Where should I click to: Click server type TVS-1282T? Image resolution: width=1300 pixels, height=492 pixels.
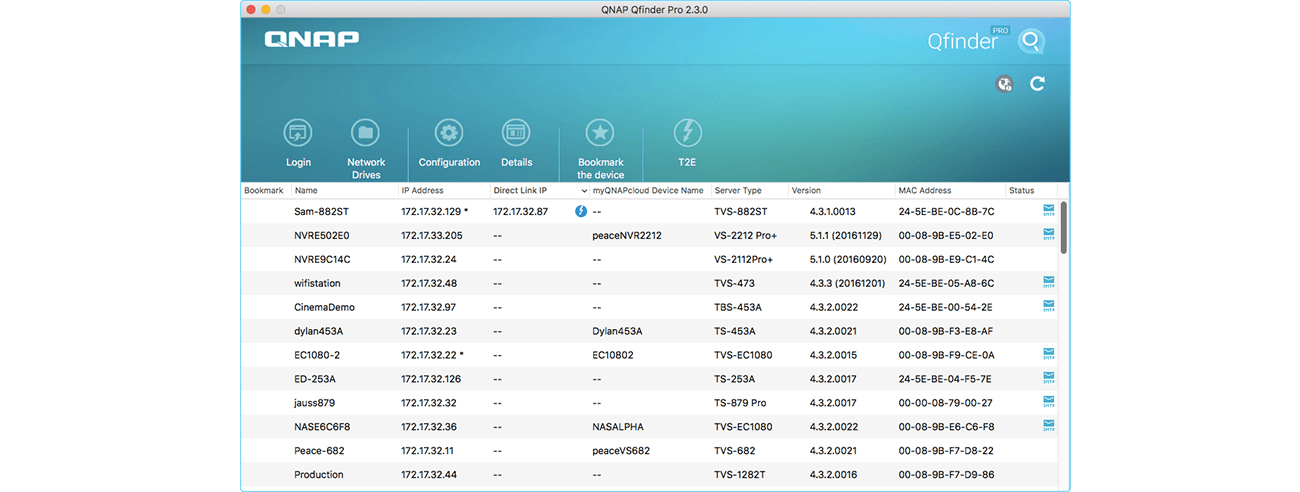point(739,475)
